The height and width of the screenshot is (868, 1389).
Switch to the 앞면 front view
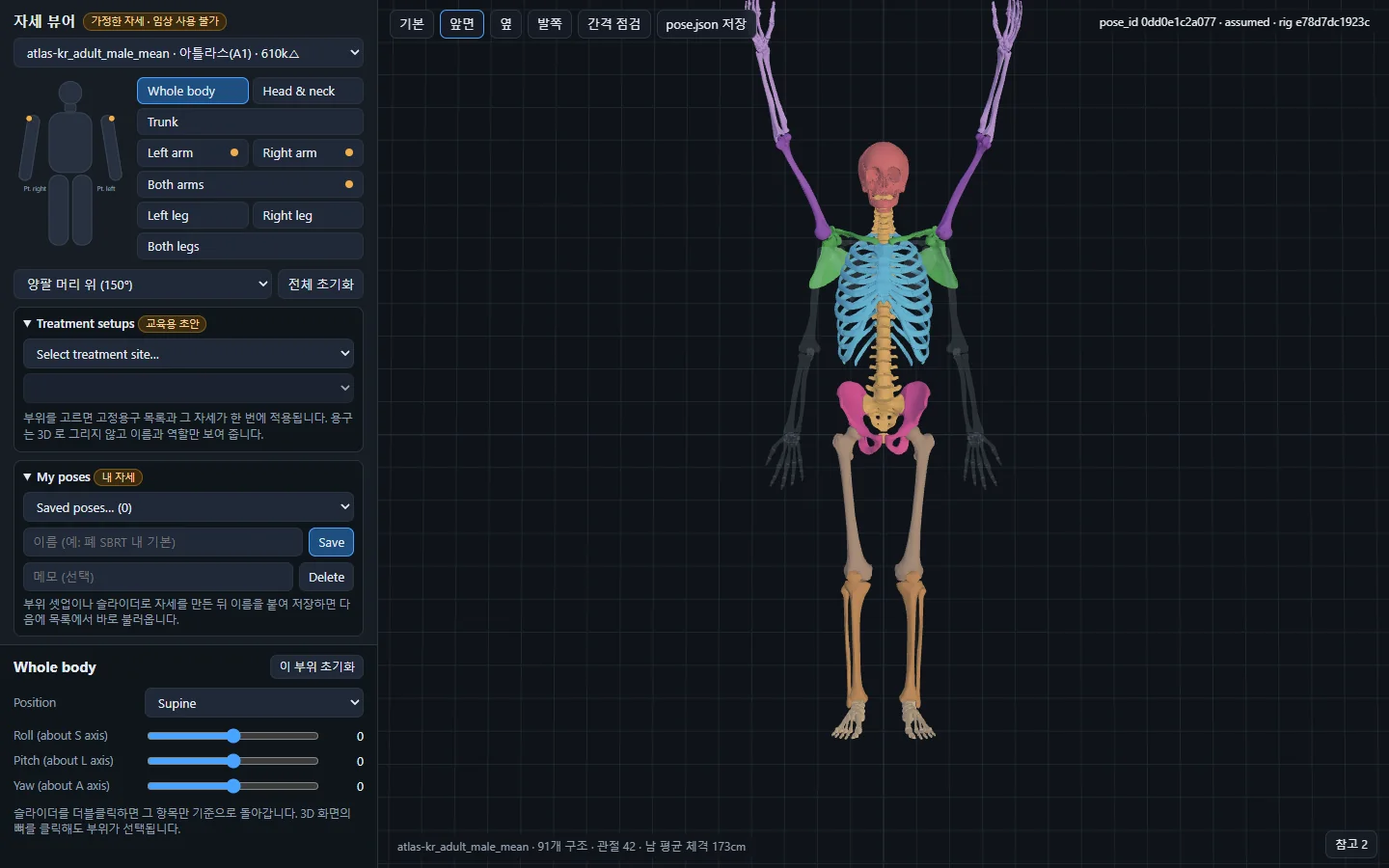click(462, 24)
